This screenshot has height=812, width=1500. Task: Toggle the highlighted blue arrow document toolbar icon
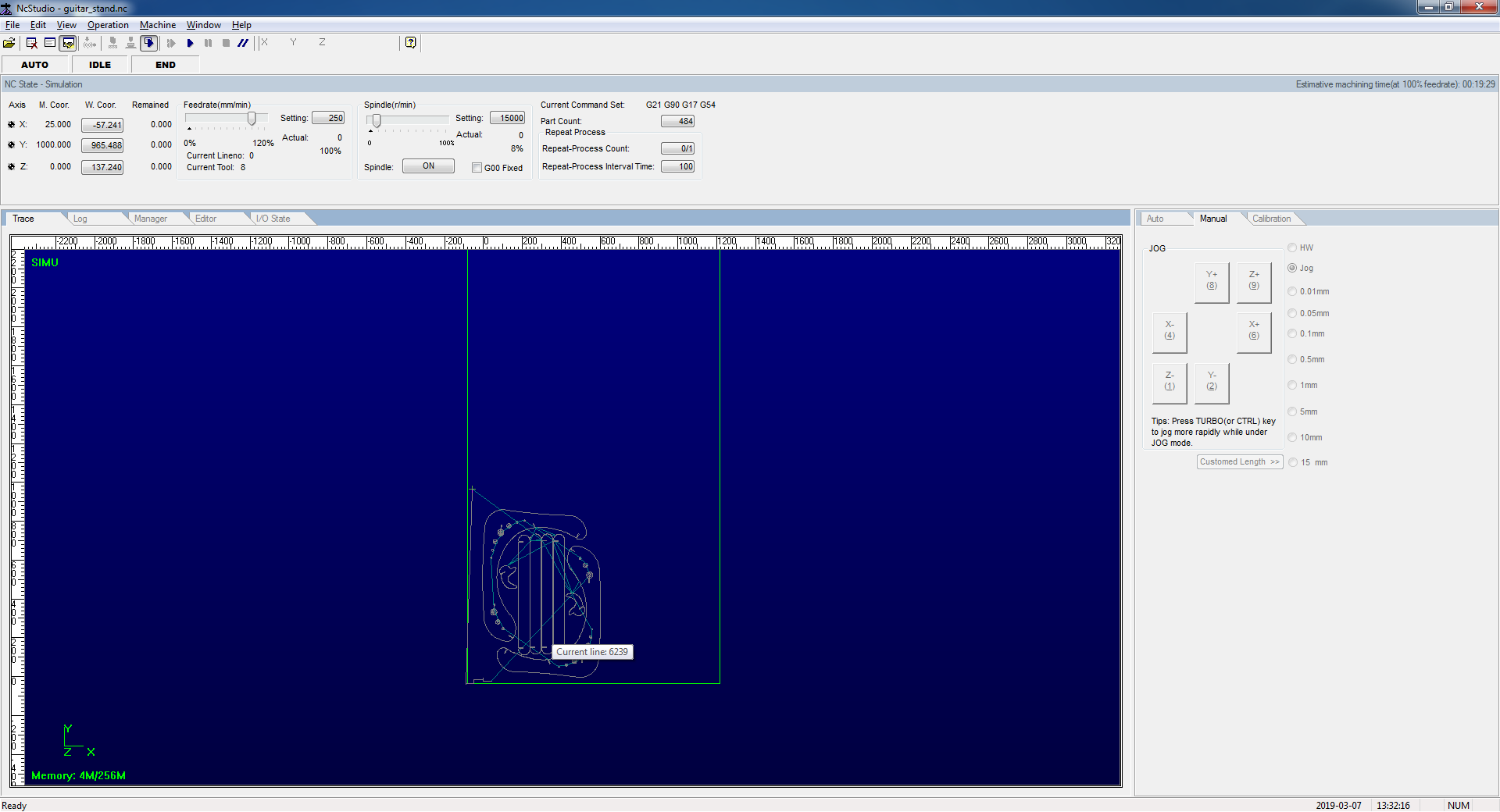(x=149, y=43)
